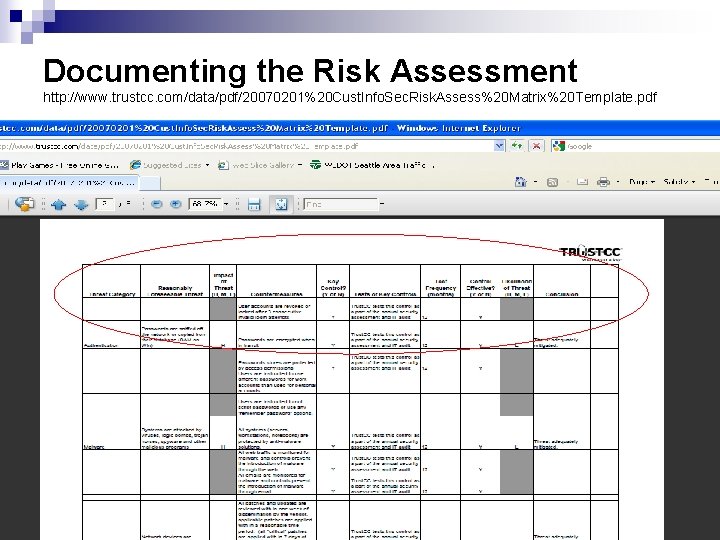Click the Read Mail icon
Screen dimensions: 720x540
[582, 182]
